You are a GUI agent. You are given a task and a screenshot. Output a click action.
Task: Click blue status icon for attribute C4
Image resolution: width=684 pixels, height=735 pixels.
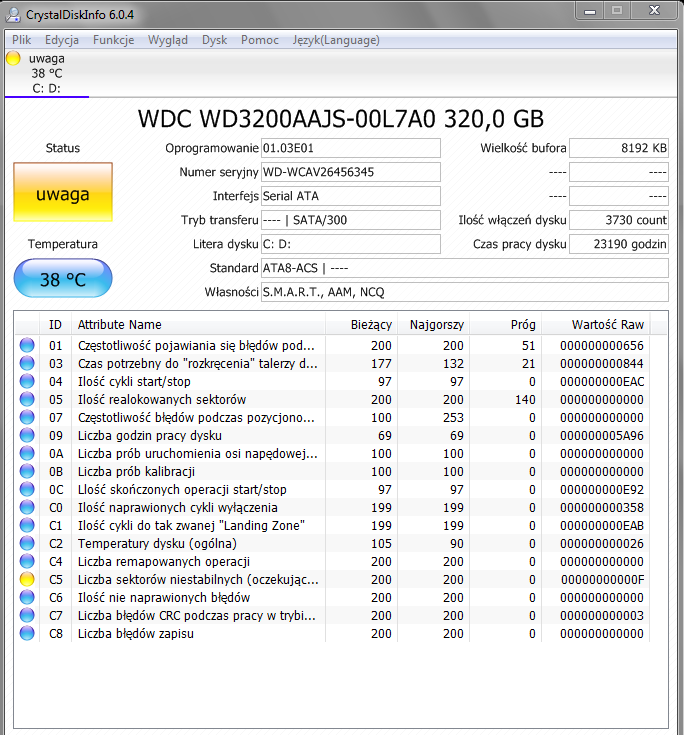[27, 562]
